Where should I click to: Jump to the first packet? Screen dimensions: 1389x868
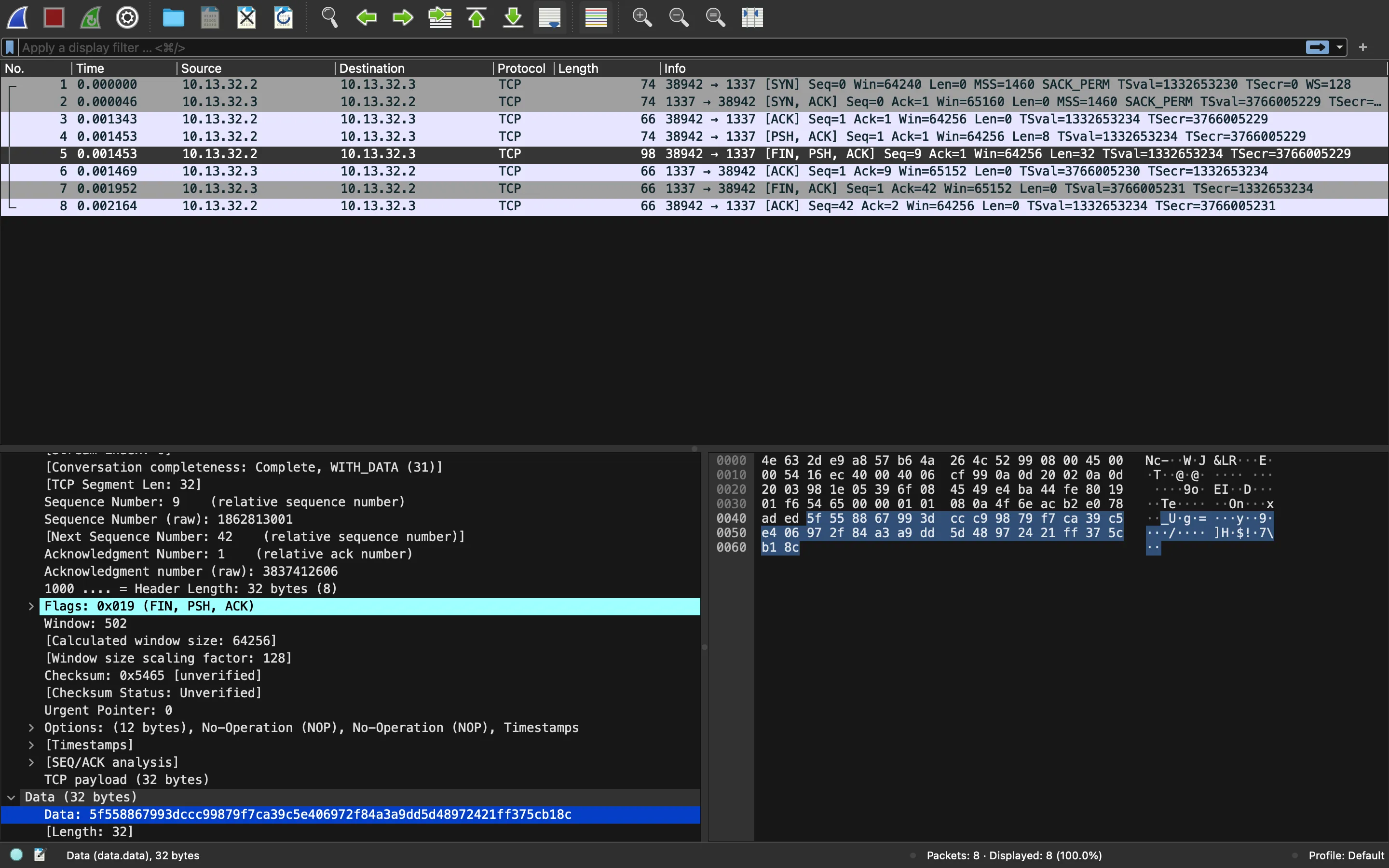click(477, 18)
